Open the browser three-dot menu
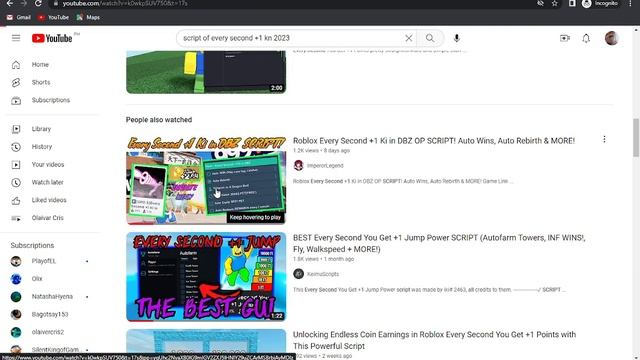Viewport: 640px width, 360px height. coord(631,3)
